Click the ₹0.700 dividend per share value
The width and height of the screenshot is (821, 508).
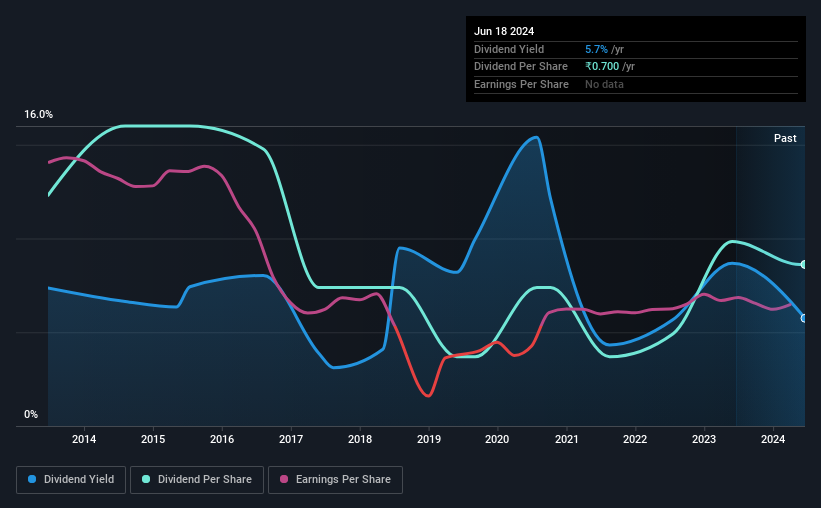coord(602,67)
